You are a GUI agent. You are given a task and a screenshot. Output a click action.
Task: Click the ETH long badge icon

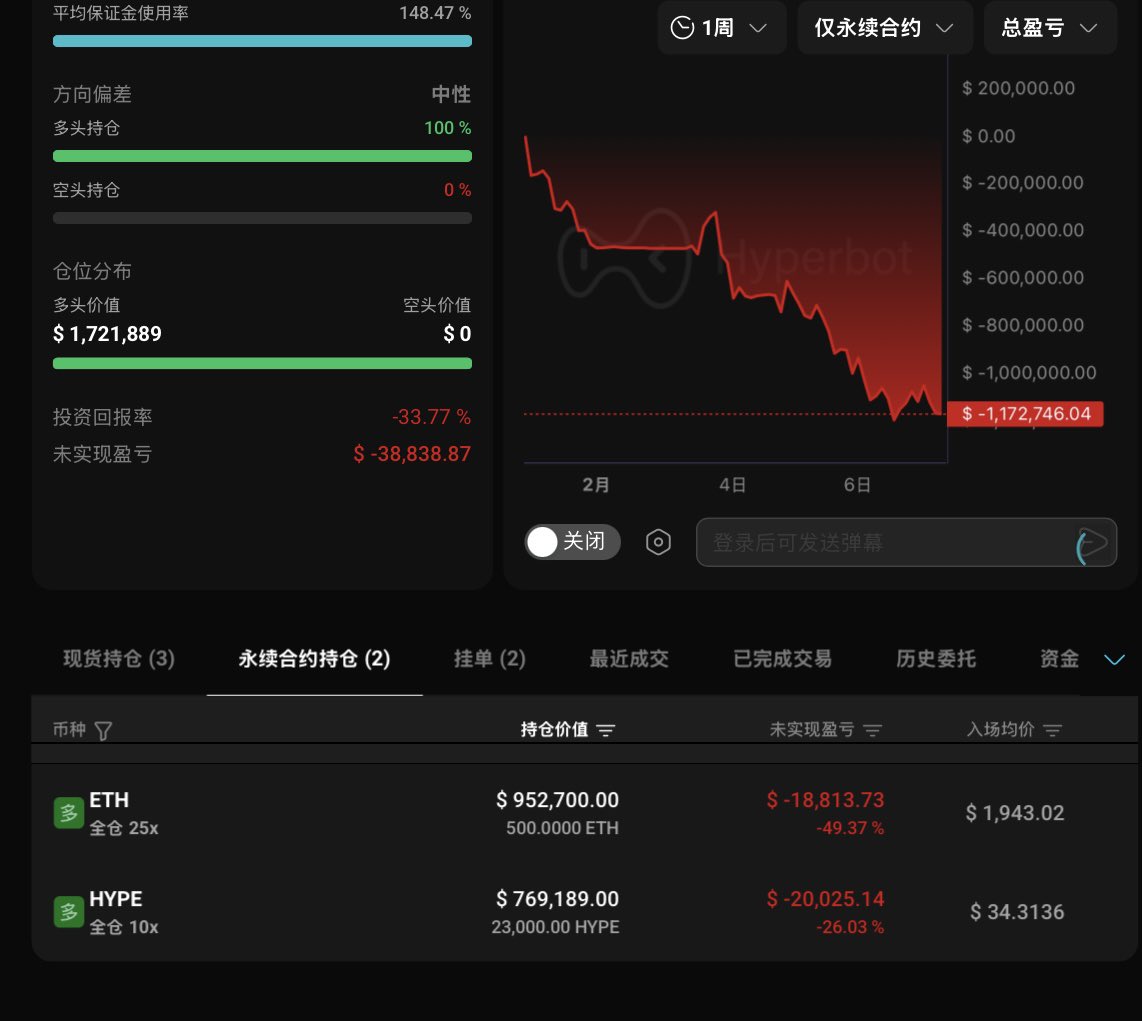point(68,813)
